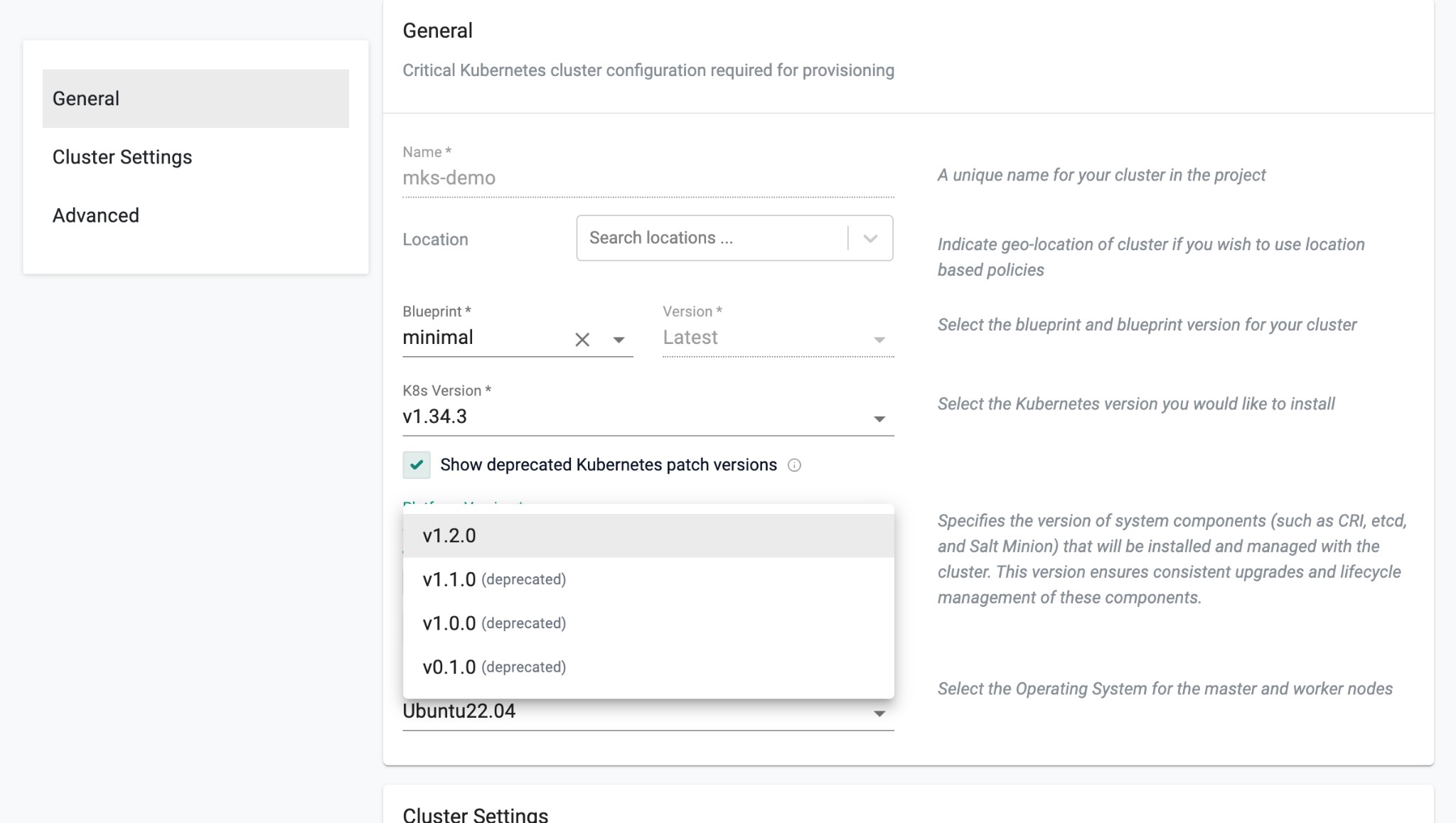Open the Advanced section in sidebar
This screenshot has width=1456, height=823.
[96, 215]
